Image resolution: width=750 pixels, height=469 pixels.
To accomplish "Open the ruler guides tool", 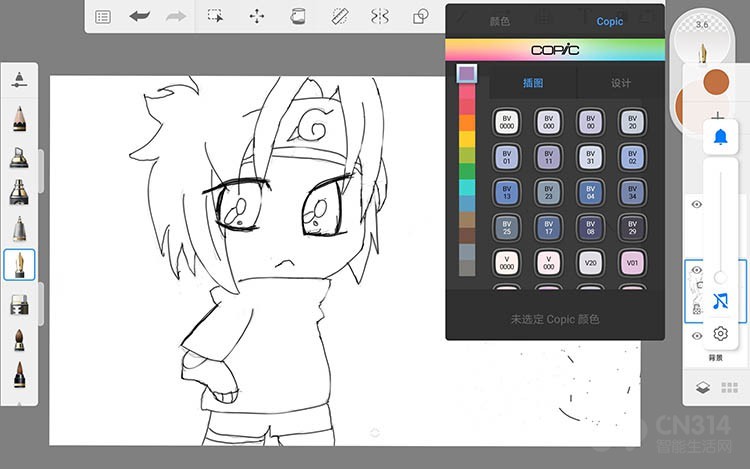I will [340, 17].
